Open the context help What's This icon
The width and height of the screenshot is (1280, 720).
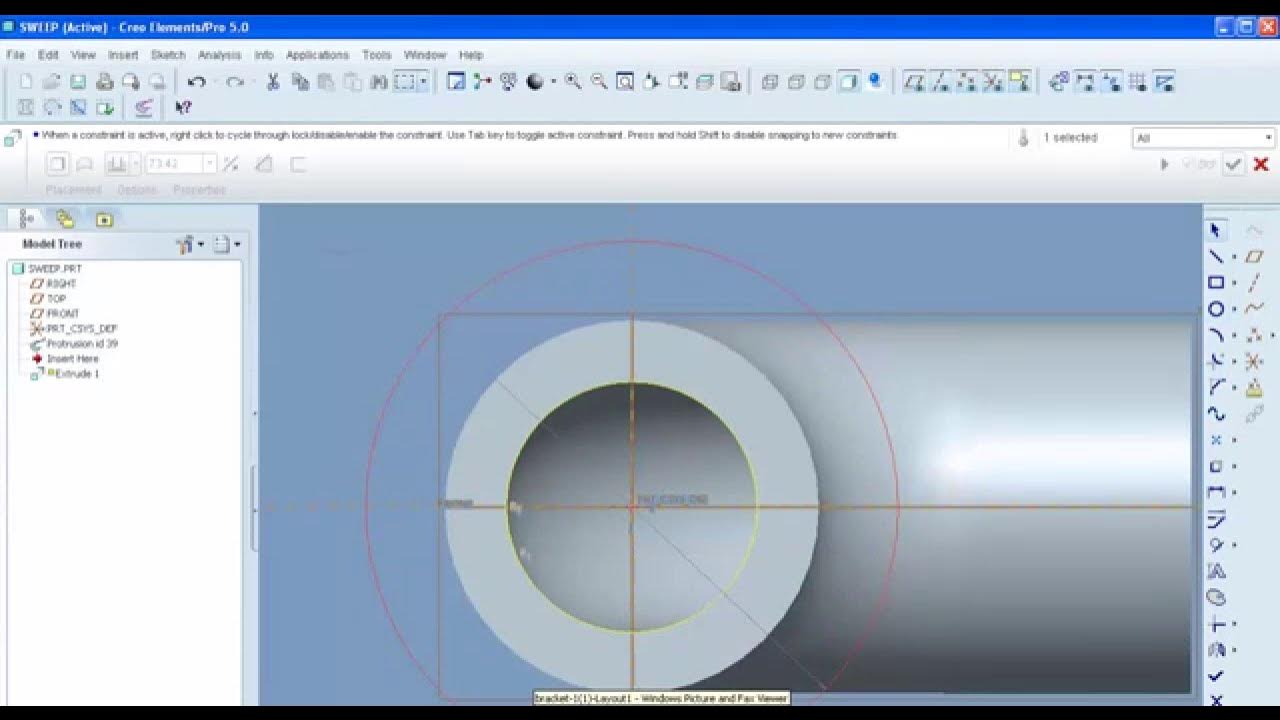pyautogui.click(x=183, y=107)
